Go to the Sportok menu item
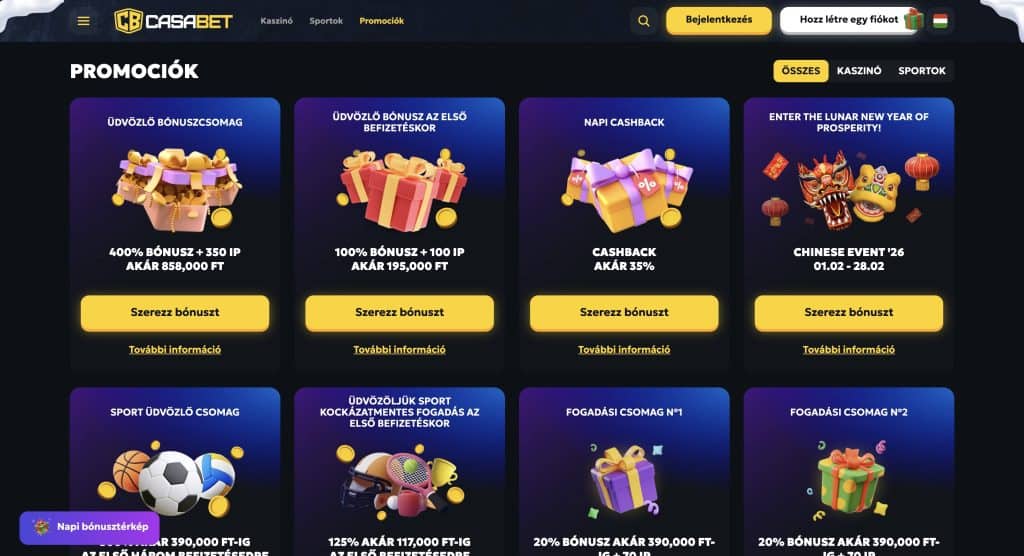Viewport: 1024px width, 556px height. point(326,21)
